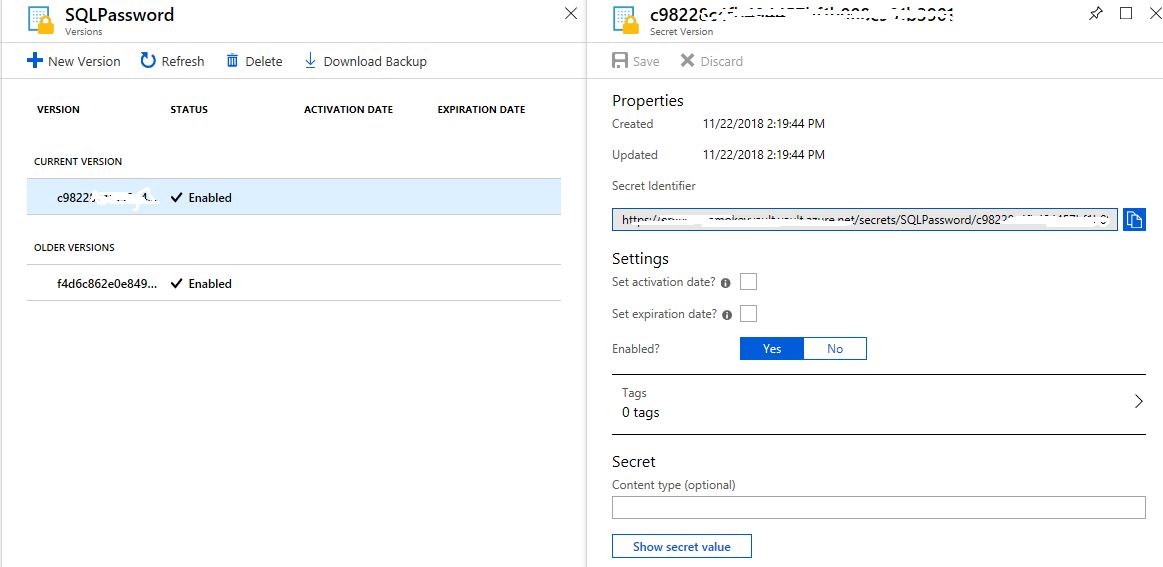Image resolution: width=1163 pixels, height=567 pixels.
Task: Set Enabled toggle to Yes
Action: pos(772,348)
